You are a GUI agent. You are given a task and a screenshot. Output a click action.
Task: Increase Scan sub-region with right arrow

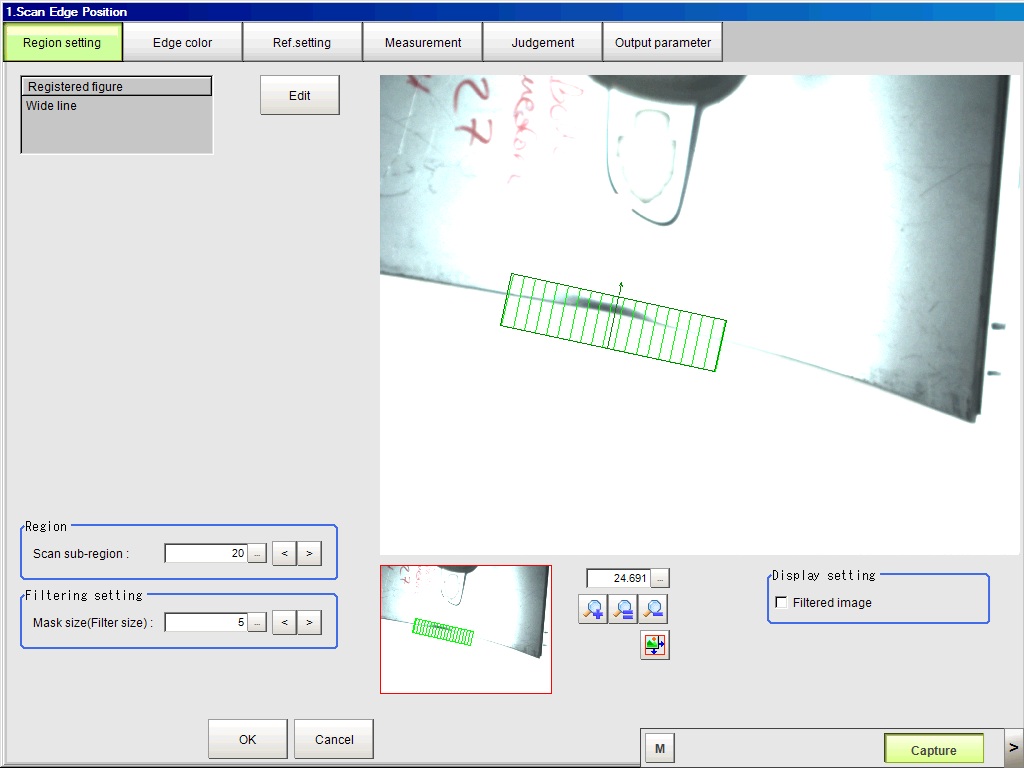(x=309, y=553)
